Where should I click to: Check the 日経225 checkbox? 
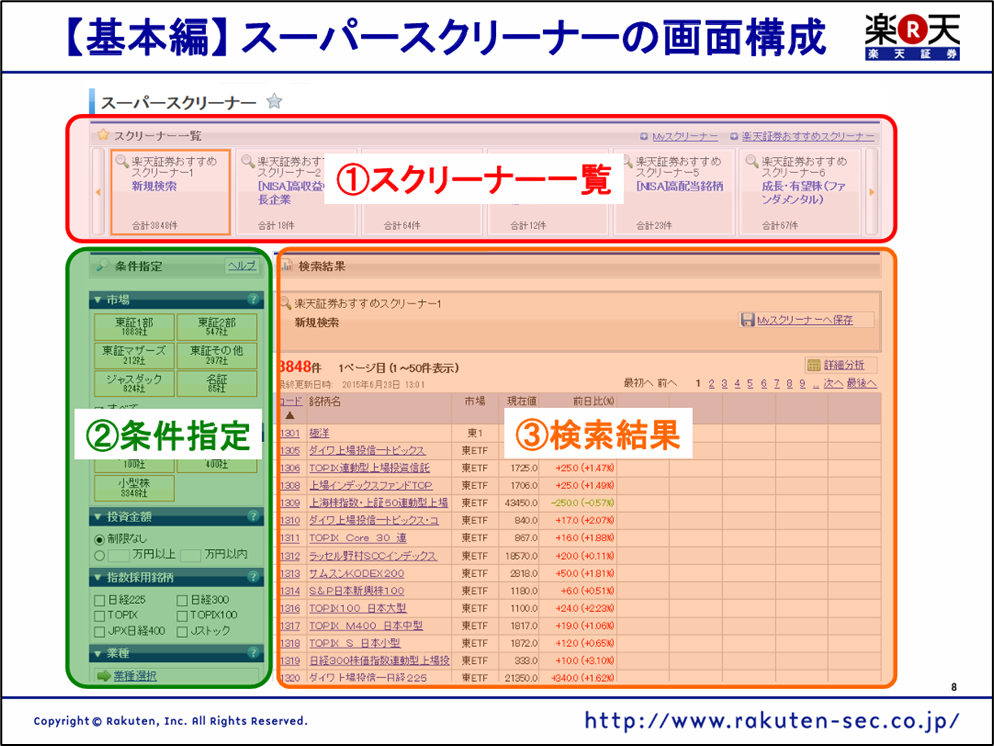pos(99,600)
